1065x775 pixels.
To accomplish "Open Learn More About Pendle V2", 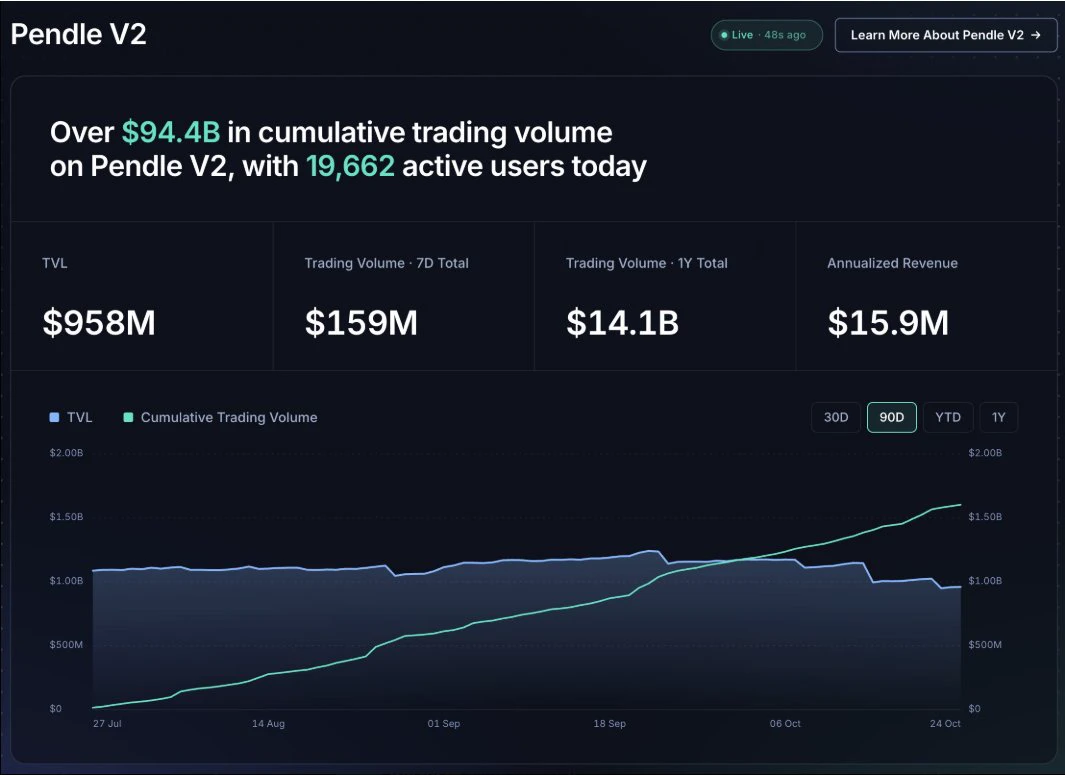I will [x=945, y=35].
